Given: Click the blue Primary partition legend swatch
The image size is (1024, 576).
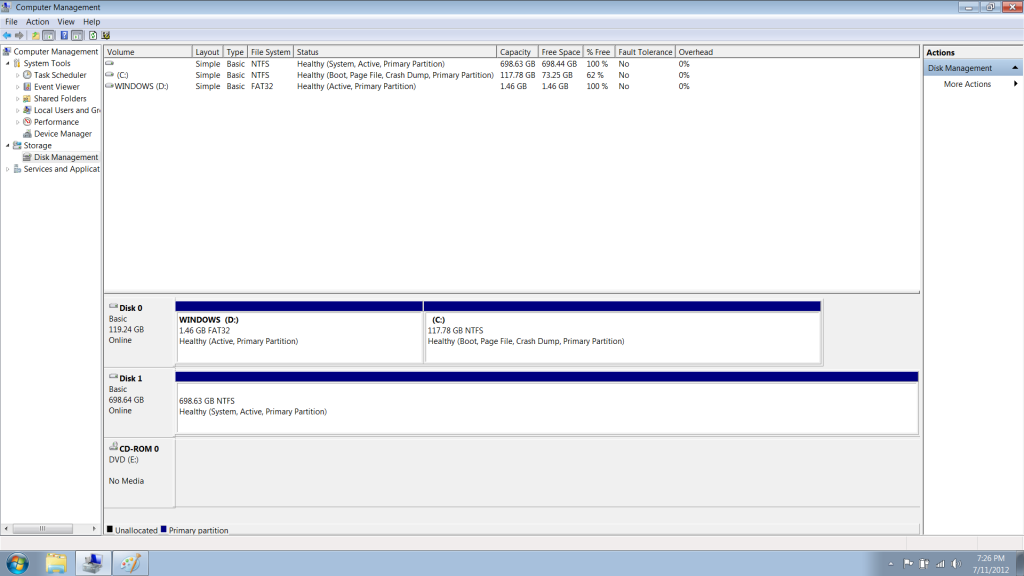Looking at the screenshot, I should point(164,530).
